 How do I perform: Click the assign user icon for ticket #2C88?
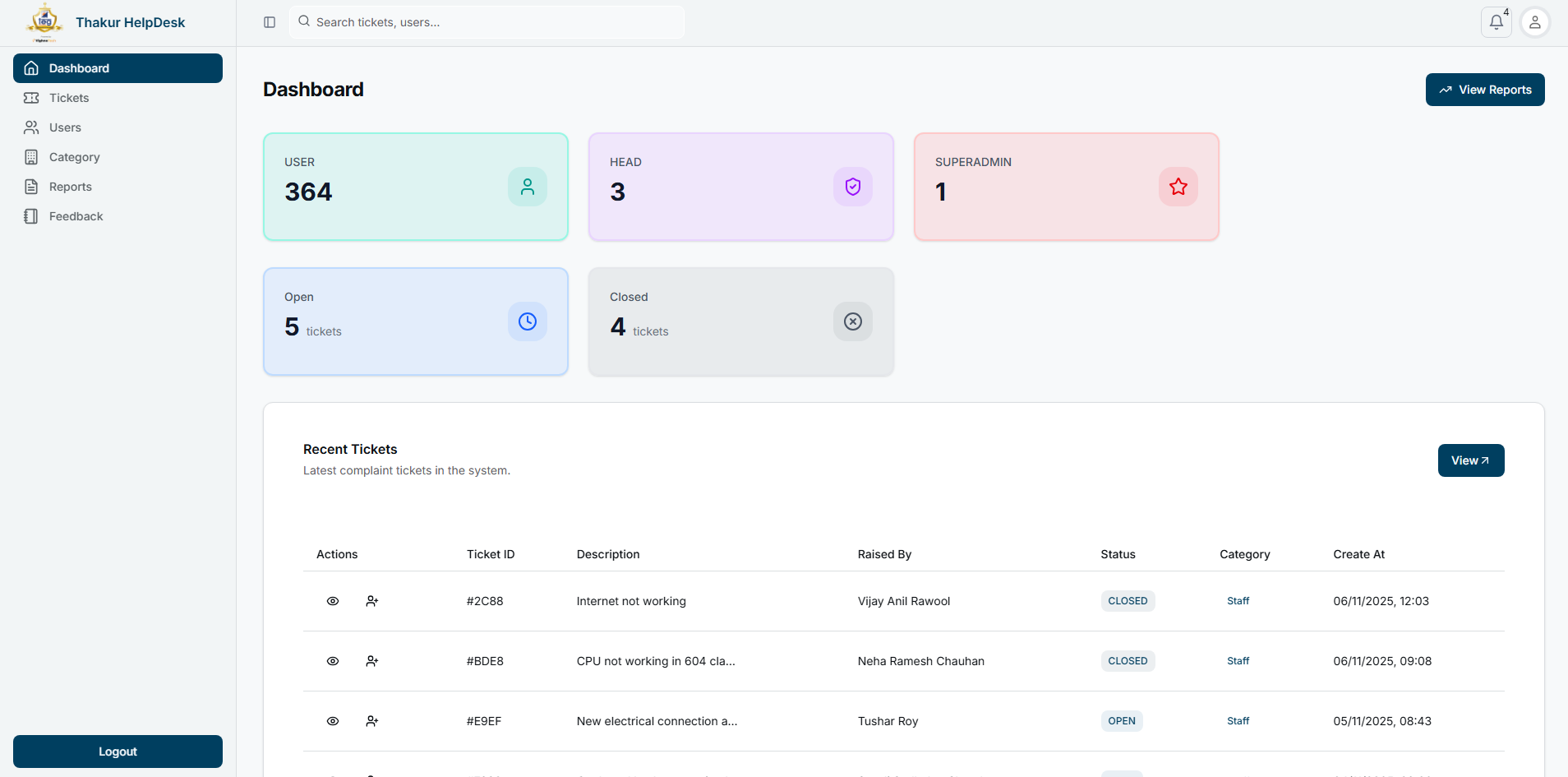click(x=372, y=601)
